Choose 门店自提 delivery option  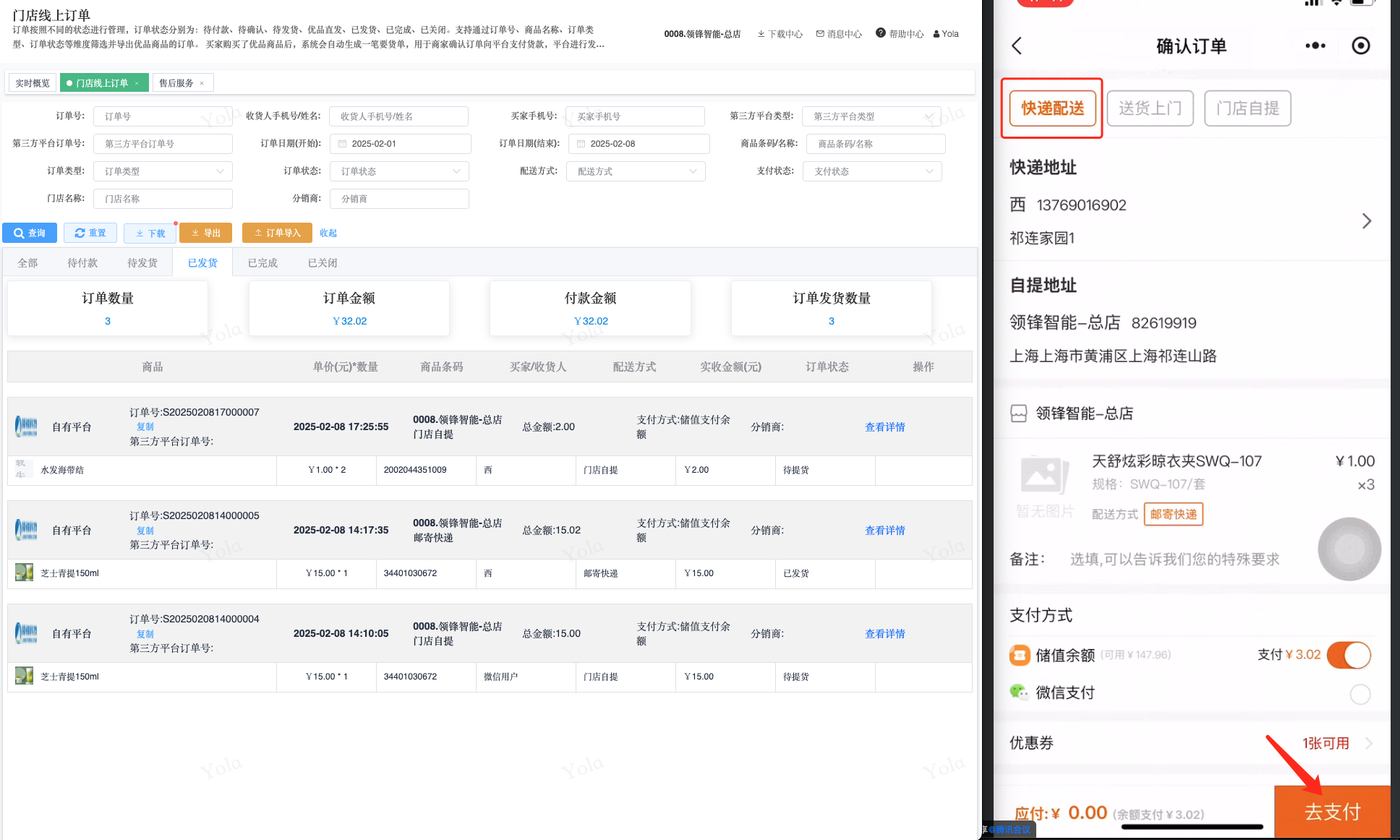click(x=1247, y=108)
